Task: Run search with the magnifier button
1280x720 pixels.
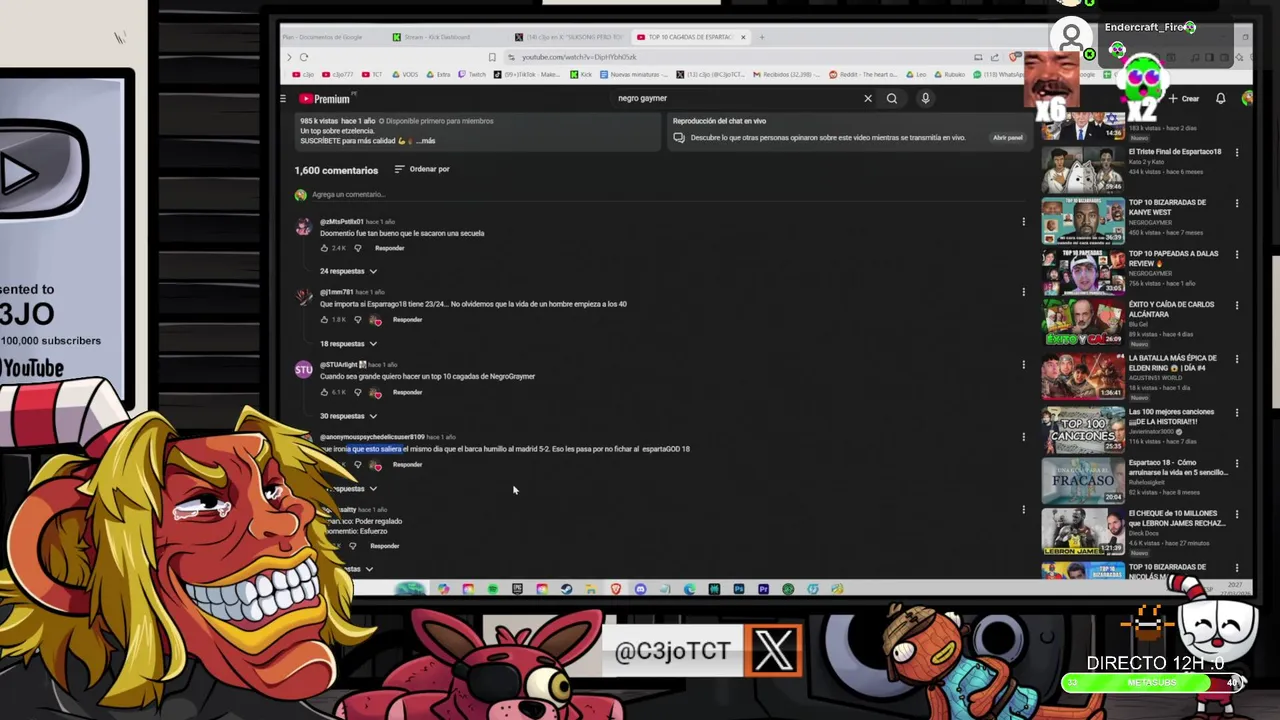Action: click(x=892, y=98)
